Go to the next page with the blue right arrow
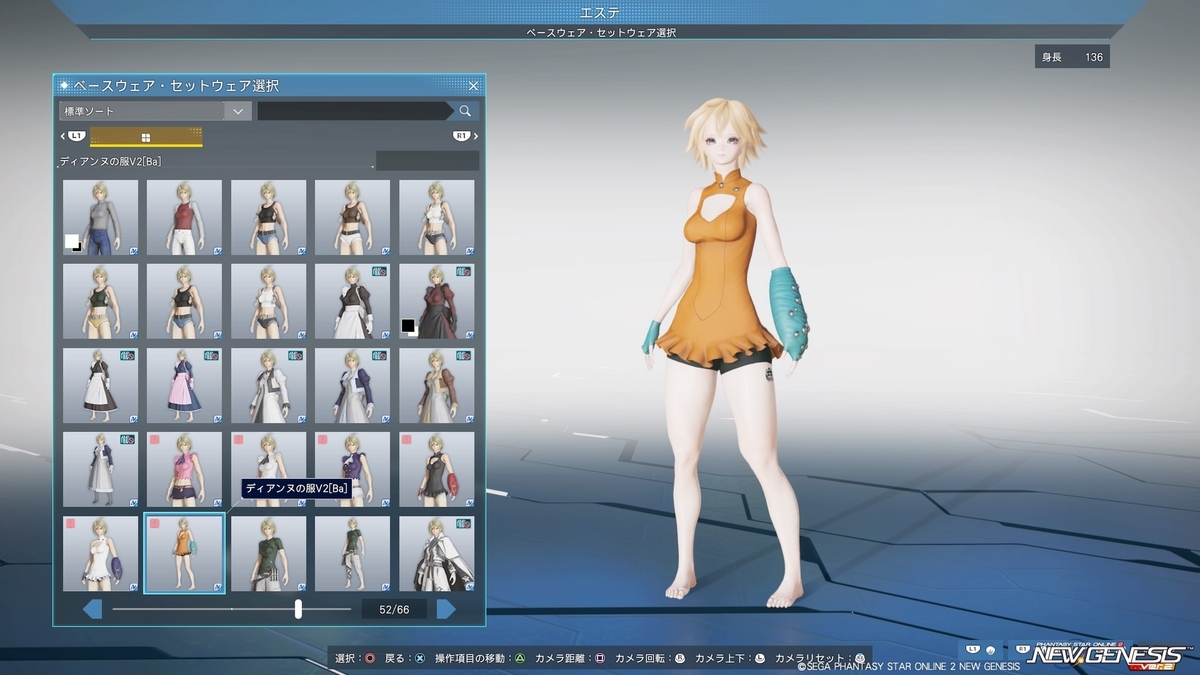The width and height of the screenshot is (1200, 675). 446,609
